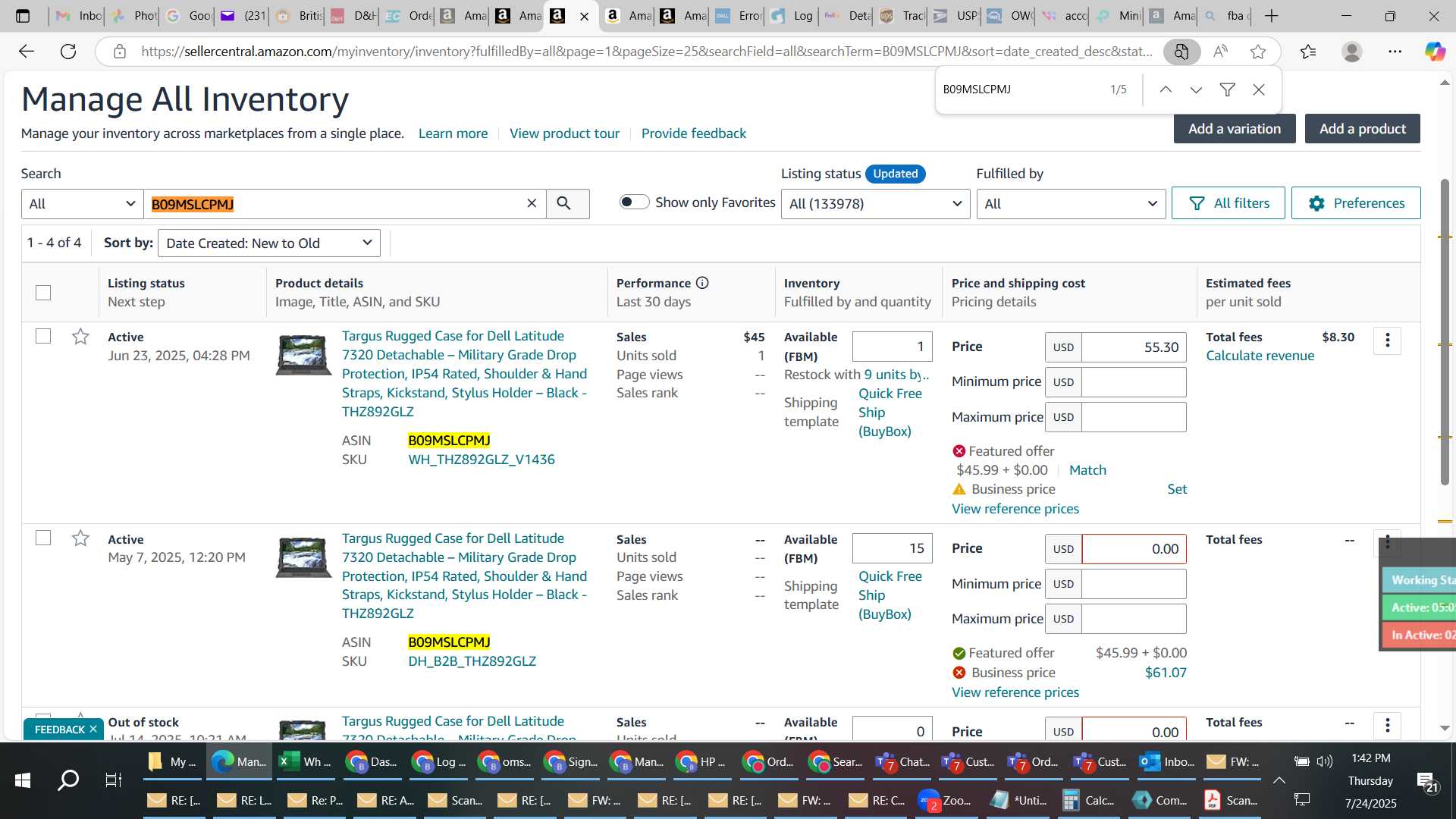The height and width of the screenshot is (819, 1456).
Task: Dismiss the FEEDBACK tab close X
Action: pos(93,730)
